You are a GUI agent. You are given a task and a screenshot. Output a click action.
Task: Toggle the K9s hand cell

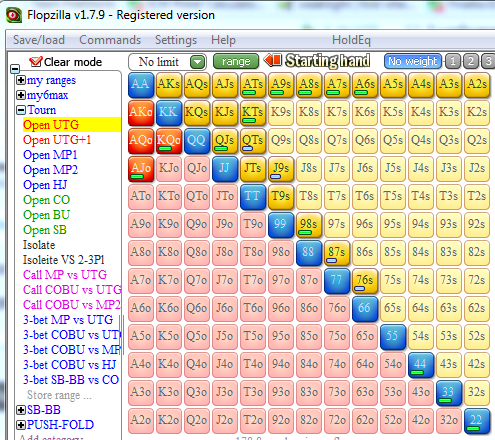pyautogui.click(x=281, y=113)
